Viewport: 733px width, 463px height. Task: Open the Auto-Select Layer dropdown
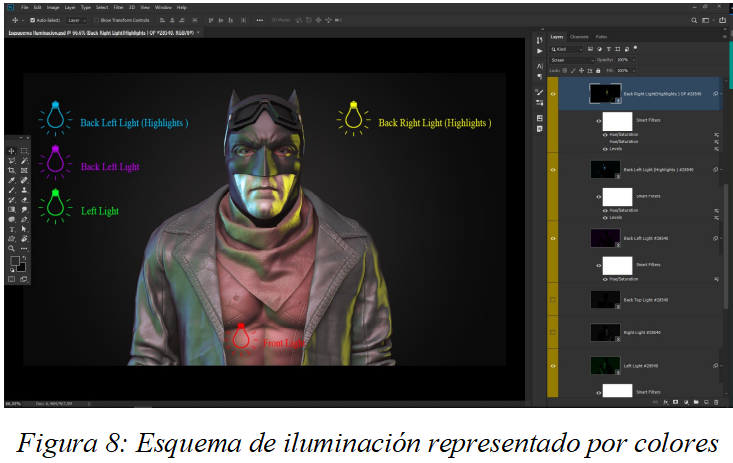79,19
